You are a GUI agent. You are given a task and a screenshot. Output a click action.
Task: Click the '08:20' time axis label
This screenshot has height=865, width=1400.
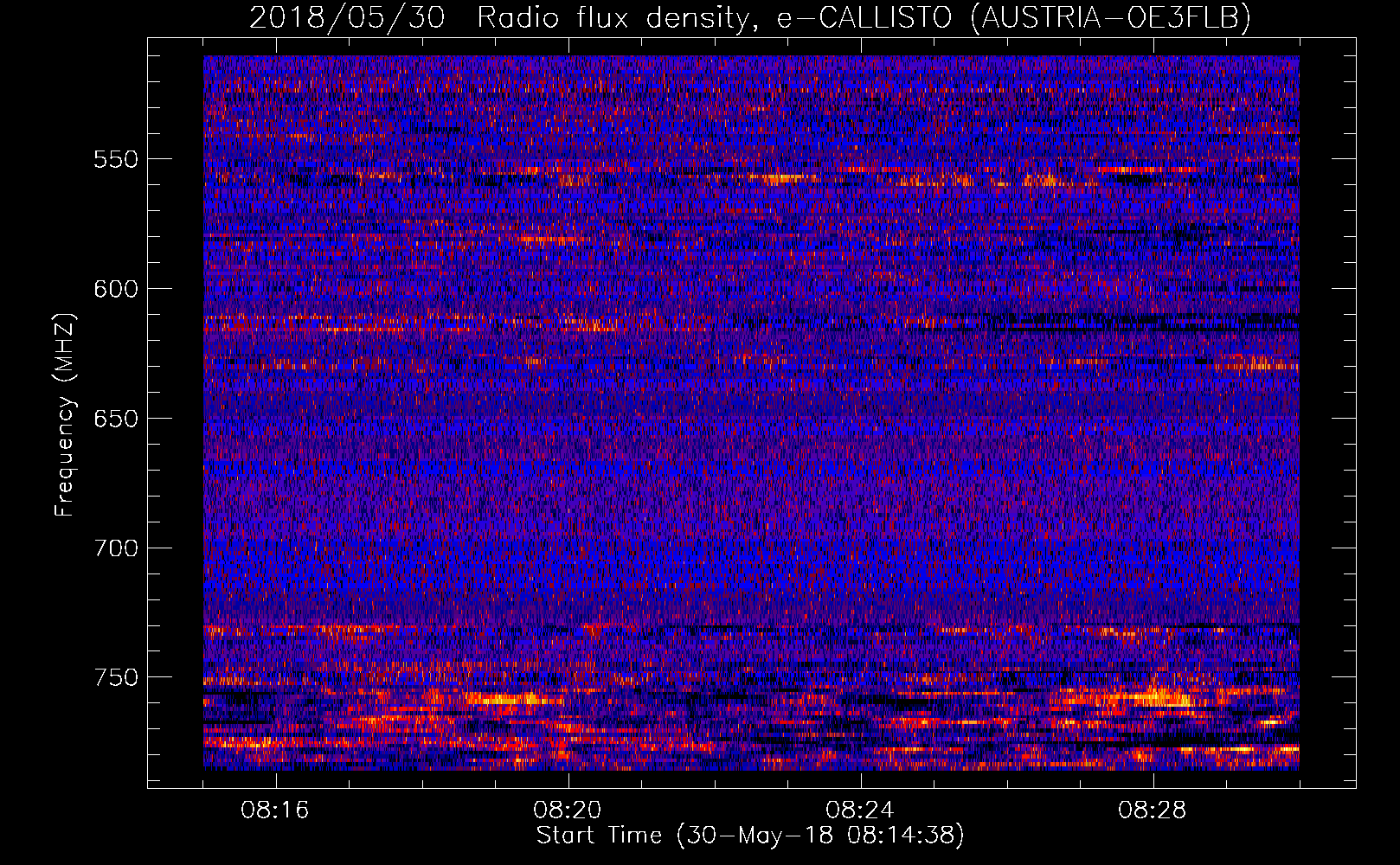(568, 811)
